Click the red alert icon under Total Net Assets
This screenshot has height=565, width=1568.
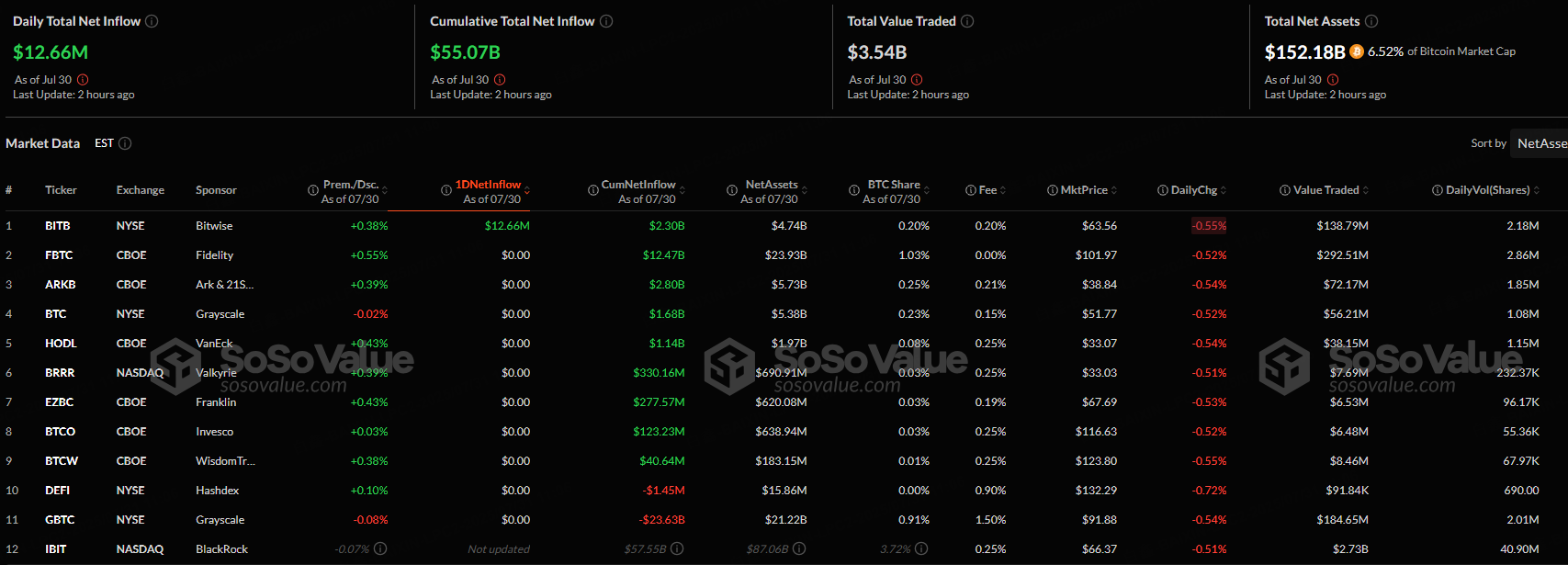(x=1333, y=80)
